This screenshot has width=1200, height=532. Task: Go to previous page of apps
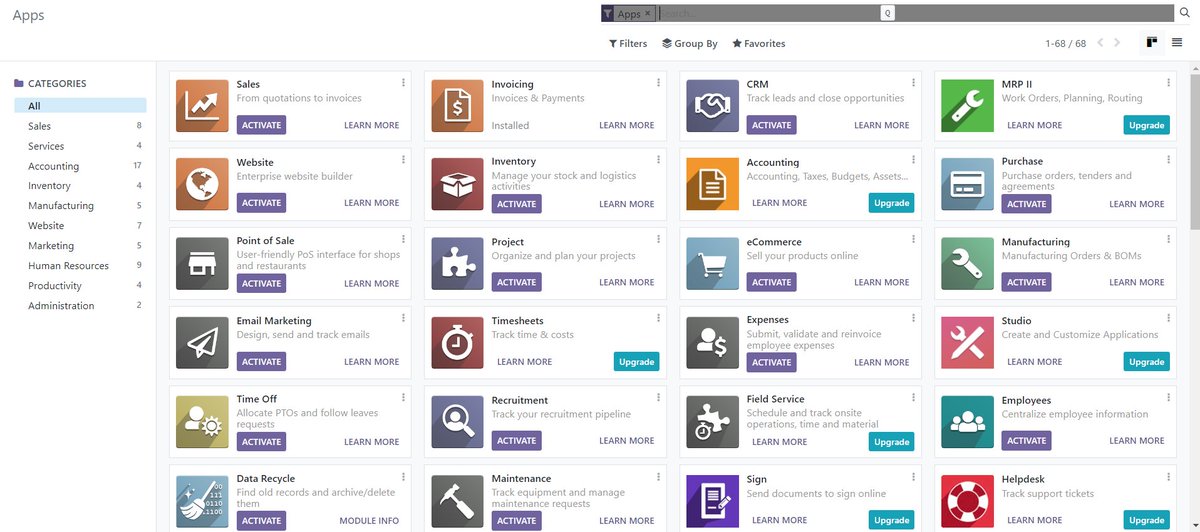click(1101, 43)
